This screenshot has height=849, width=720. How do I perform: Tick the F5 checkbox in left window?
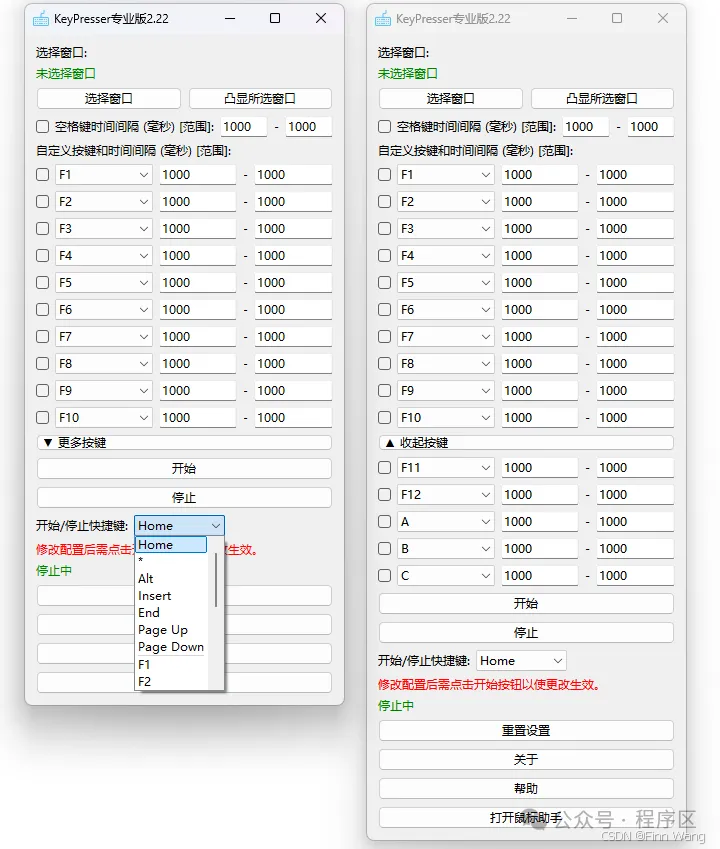(42, 283)
